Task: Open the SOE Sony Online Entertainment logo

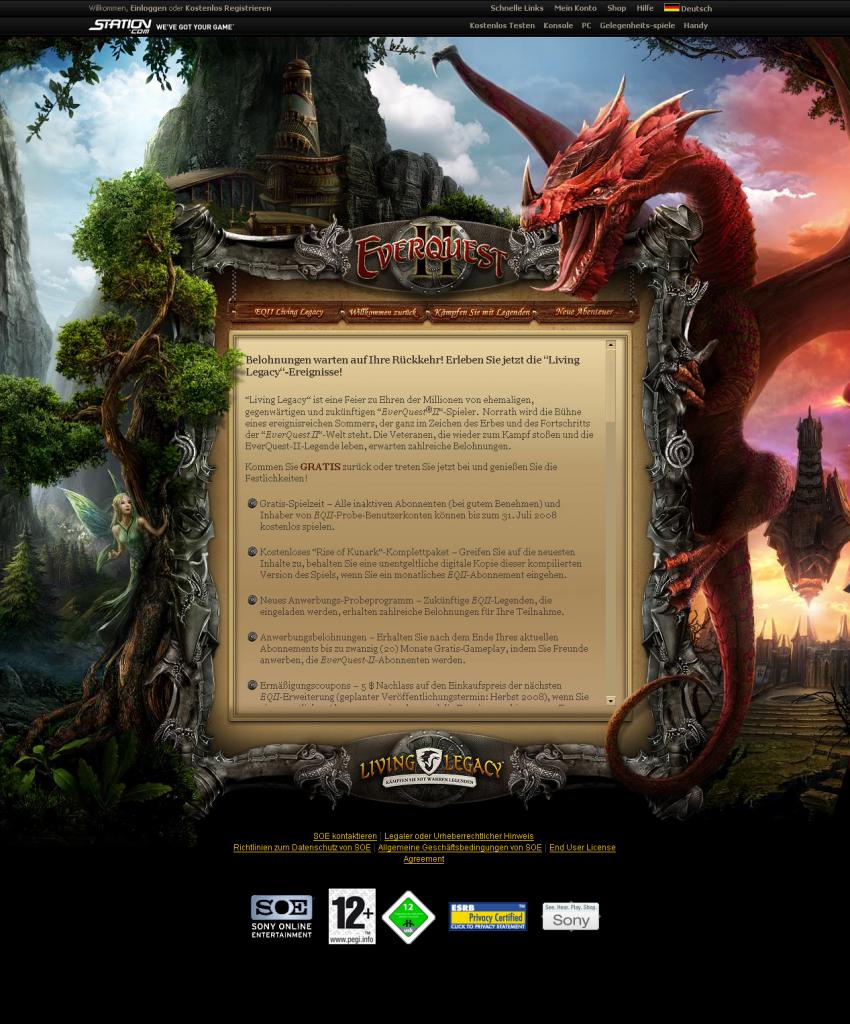Action: click(x=281, y=916)
